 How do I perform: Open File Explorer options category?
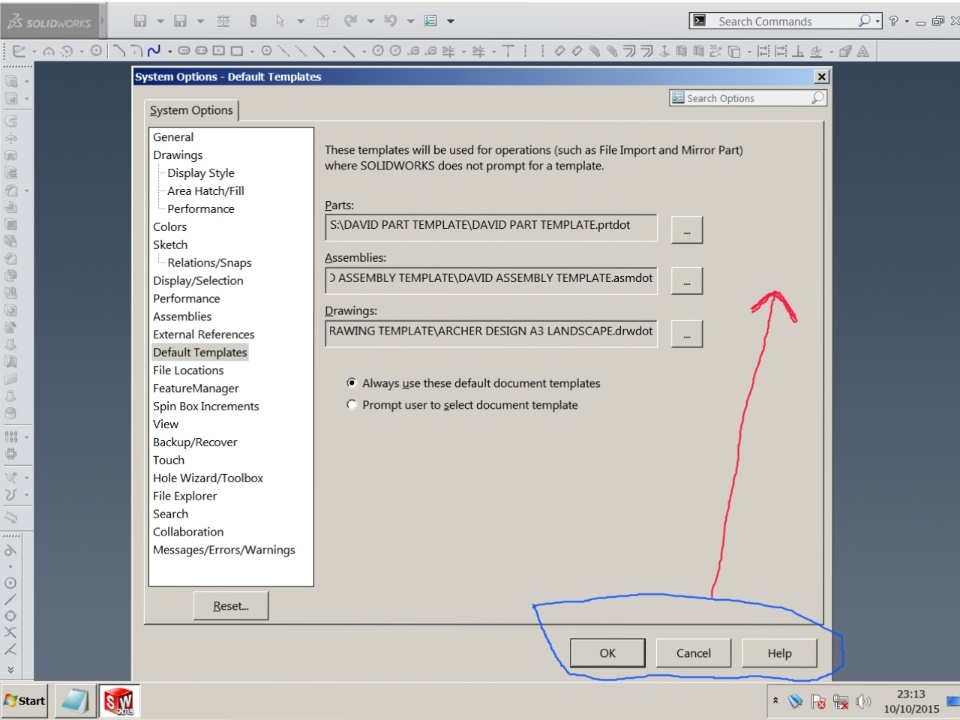pos(185,496)
